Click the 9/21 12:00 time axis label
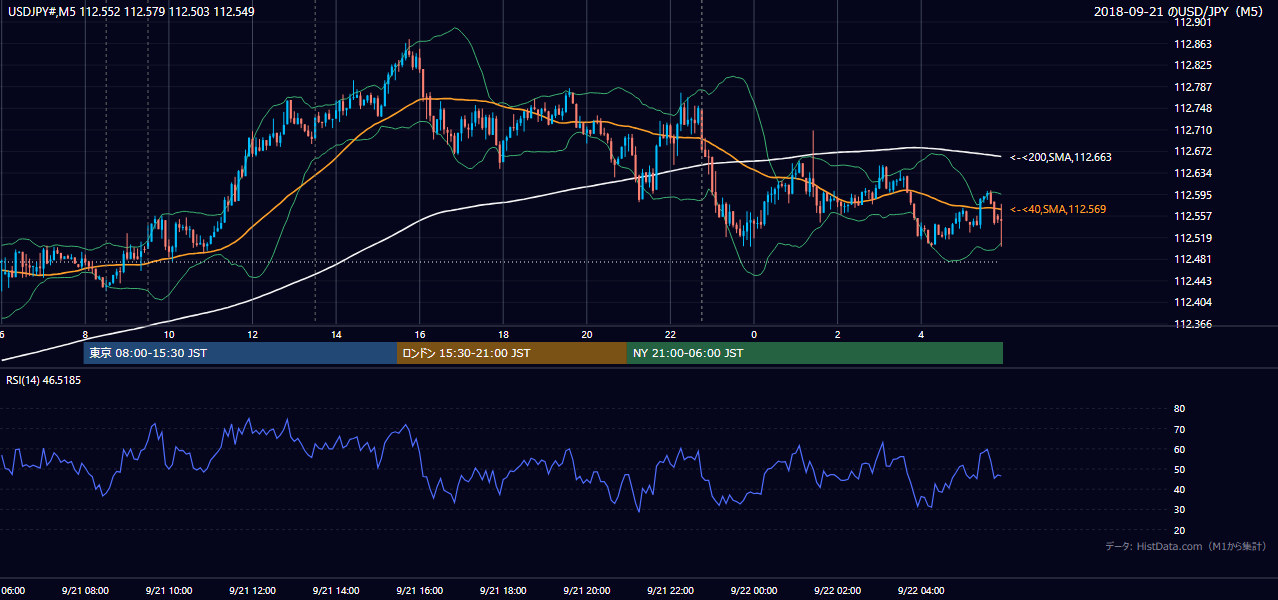 coord(252,591)
